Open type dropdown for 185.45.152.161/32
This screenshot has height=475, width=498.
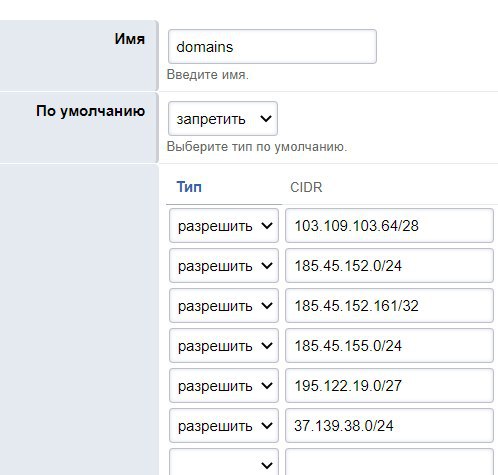(x=224, y=306)
